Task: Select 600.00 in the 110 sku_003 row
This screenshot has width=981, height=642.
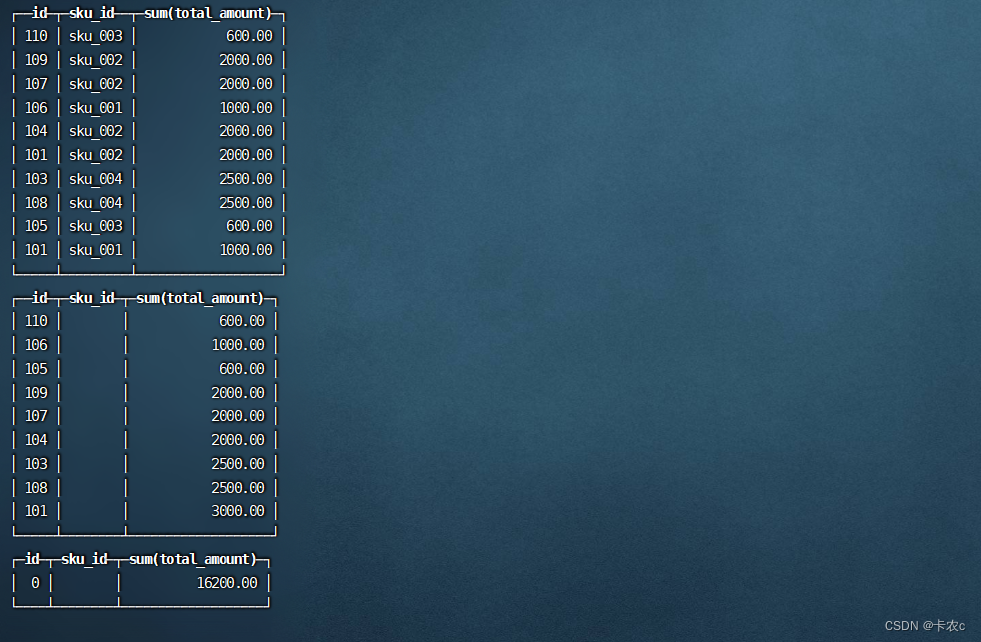Action: tap(249, 36)
